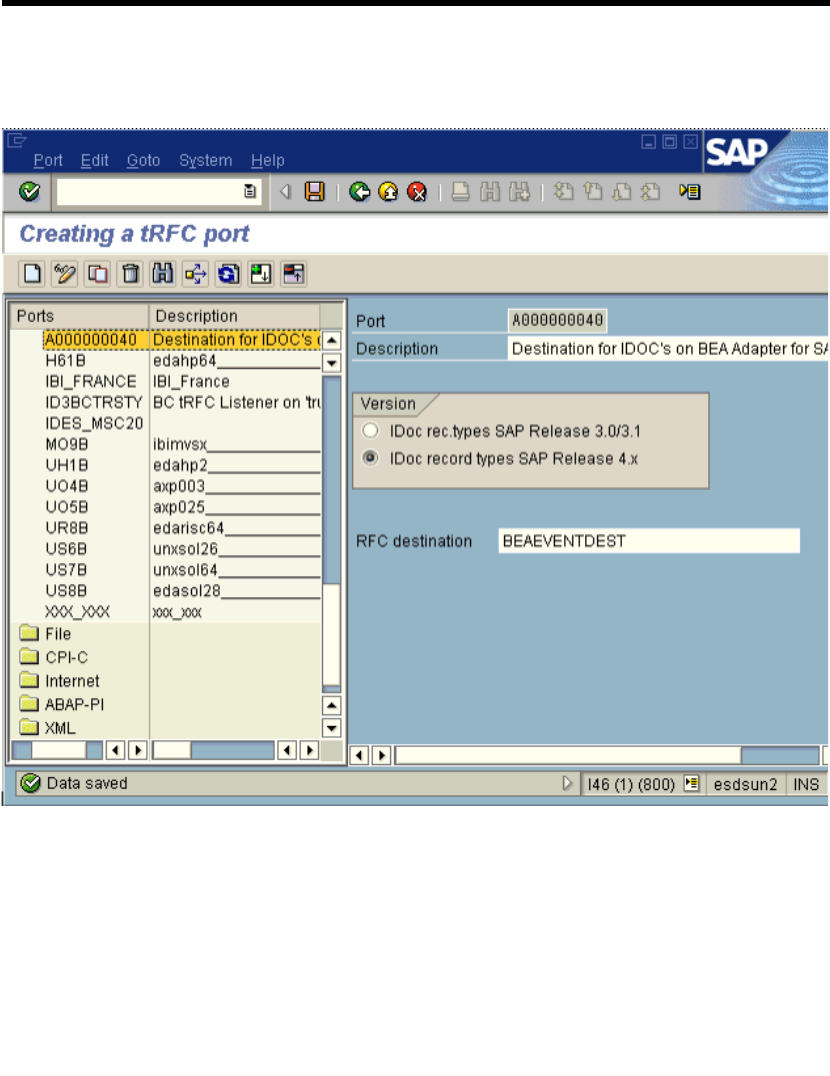Click scroll-up arrow beside ABAP-PI folder

tap(331, 705)
